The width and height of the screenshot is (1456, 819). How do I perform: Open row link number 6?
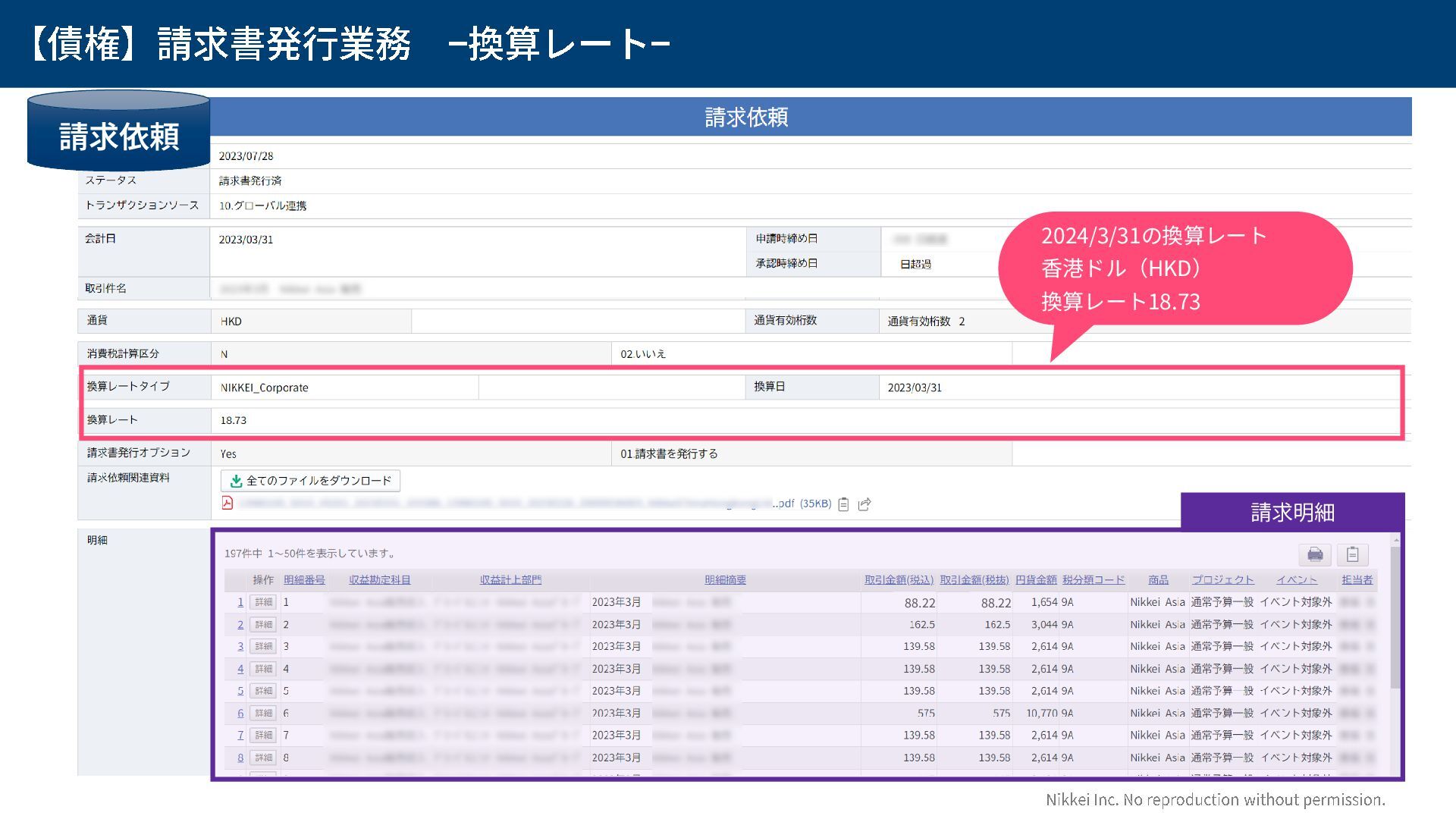[240, 714]
